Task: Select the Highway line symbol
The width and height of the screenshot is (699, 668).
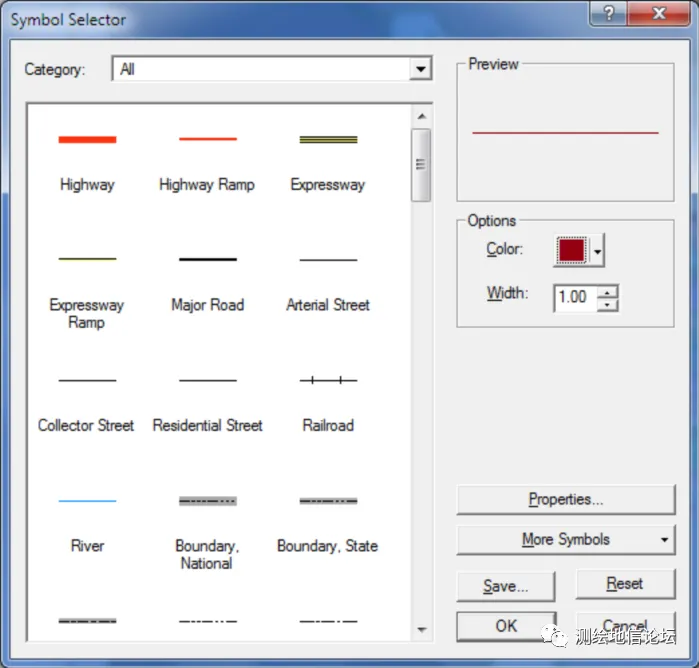Action: tap(87, 140)
